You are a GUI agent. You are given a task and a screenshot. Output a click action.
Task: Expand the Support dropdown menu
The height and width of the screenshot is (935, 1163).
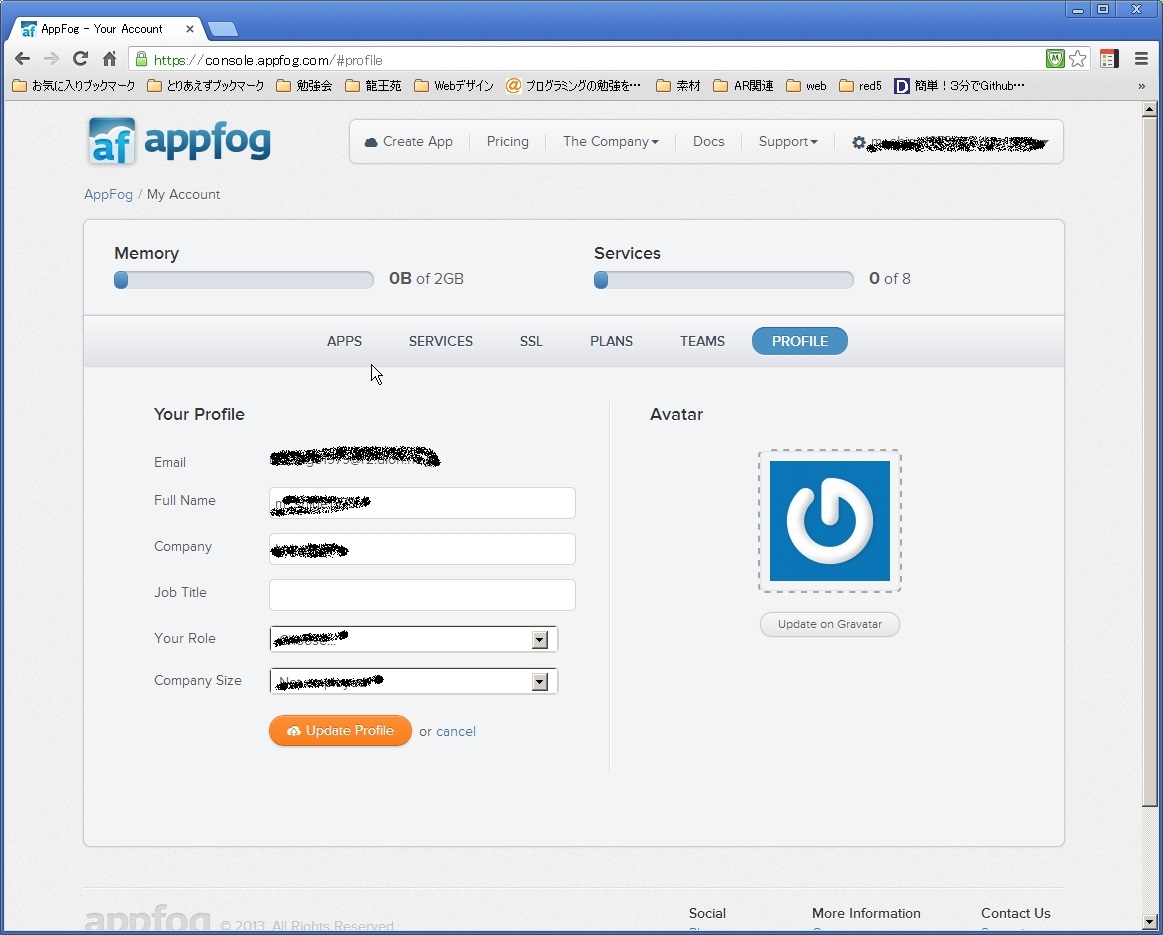click(788, 142)
